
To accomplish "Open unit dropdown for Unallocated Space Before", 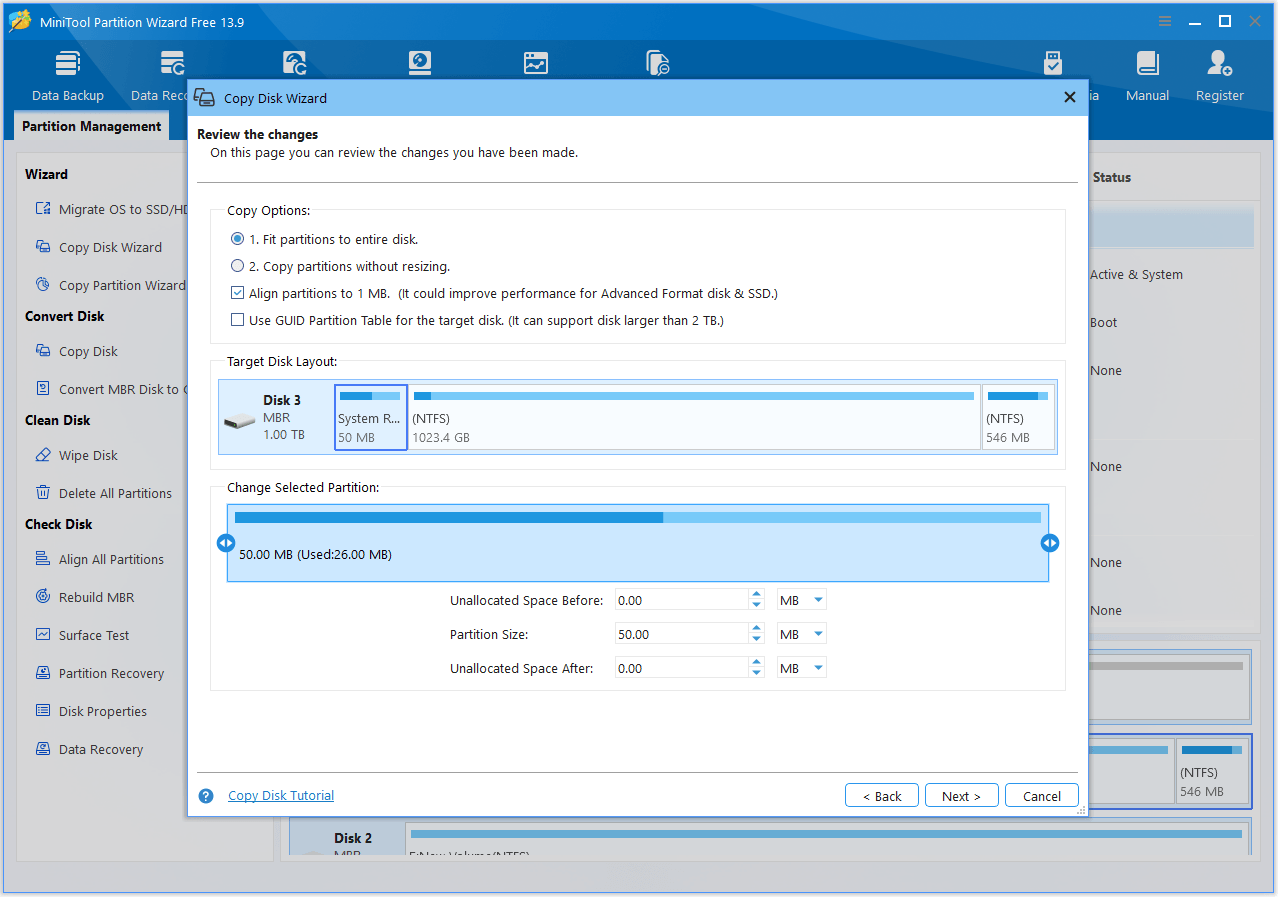I will tap(802, 600).
